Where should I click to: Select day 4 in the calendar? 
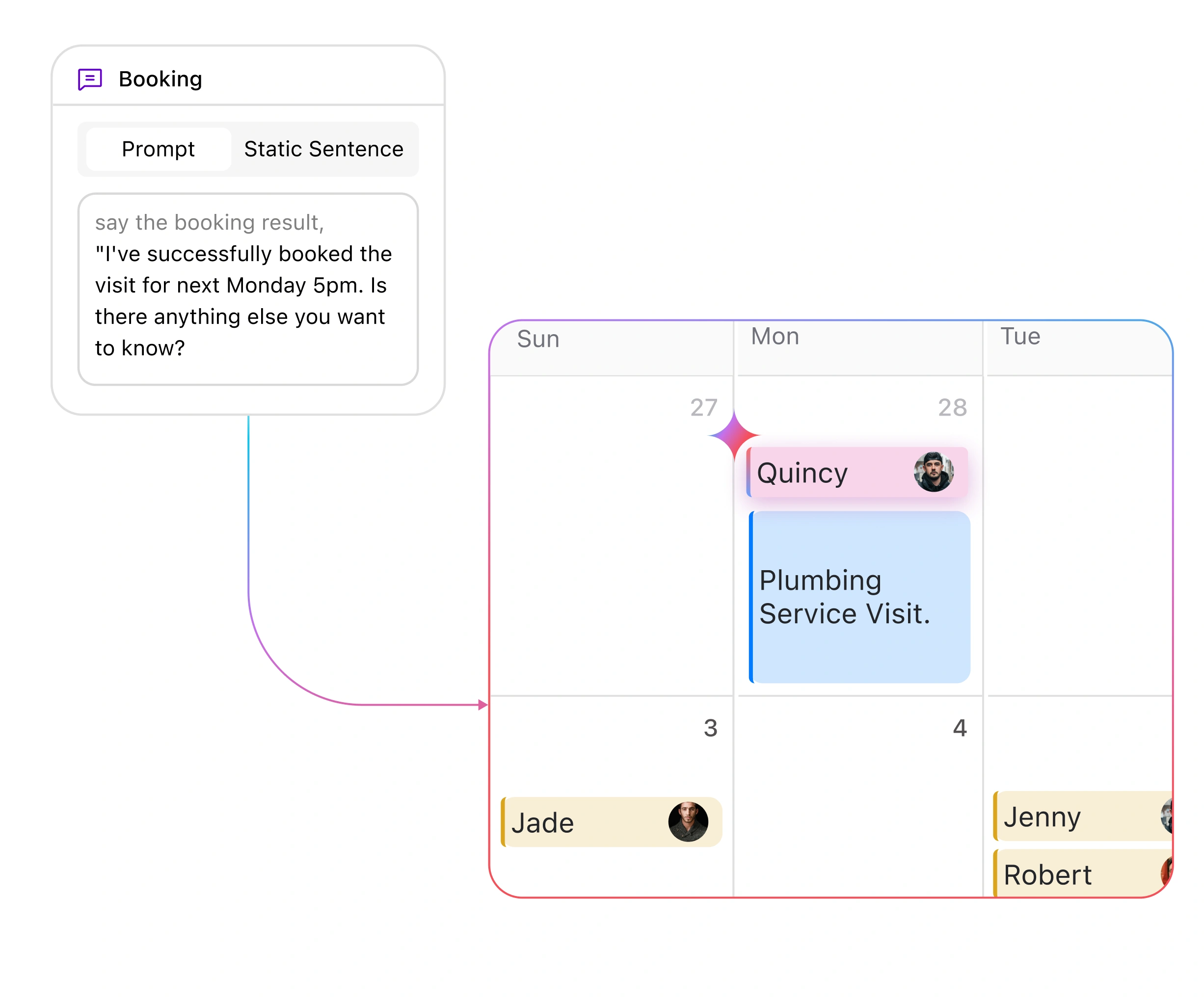[x=960, y=728]
